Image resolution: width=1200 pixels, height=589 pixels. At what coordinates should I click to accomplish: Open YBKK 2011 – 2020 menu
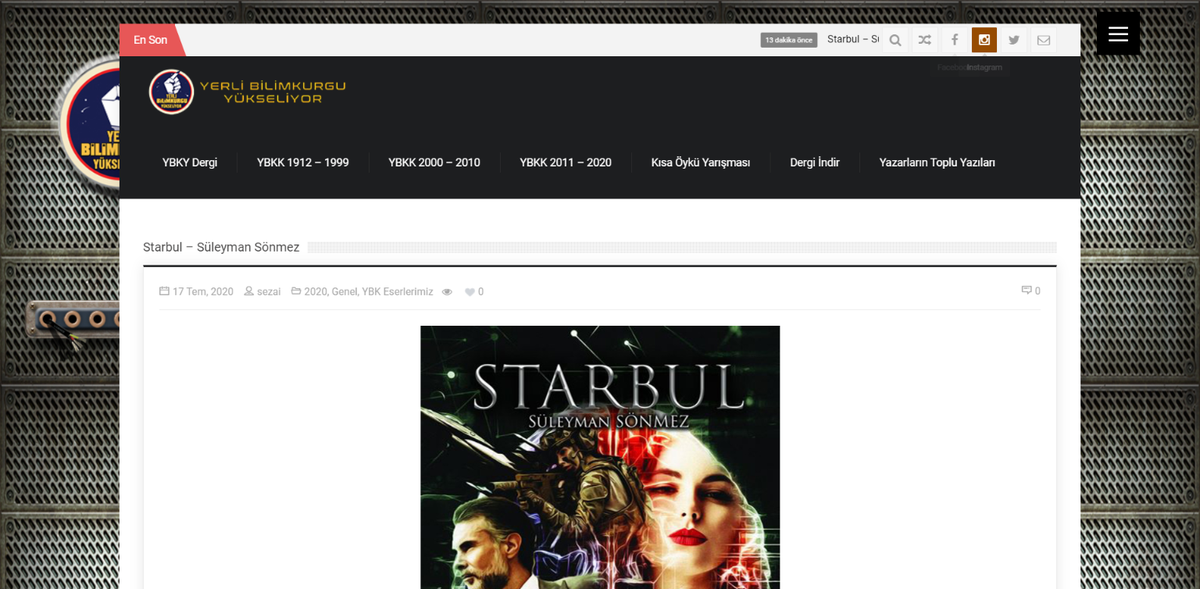click(x=566, y=162)
